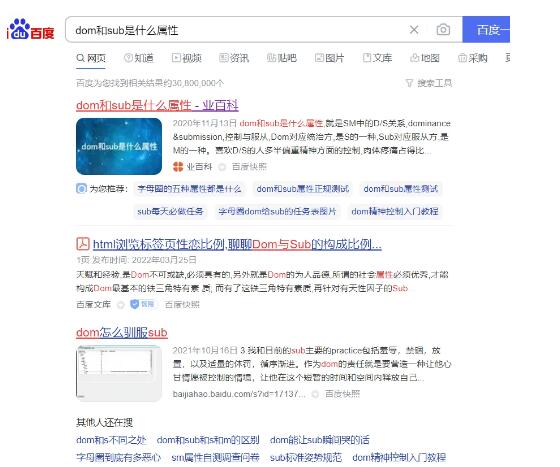Open camera image search icon

coord(443,30)
